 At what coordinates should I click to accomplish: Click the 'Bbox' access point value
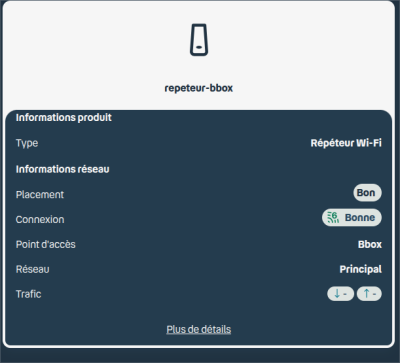(x=370, y=244)
